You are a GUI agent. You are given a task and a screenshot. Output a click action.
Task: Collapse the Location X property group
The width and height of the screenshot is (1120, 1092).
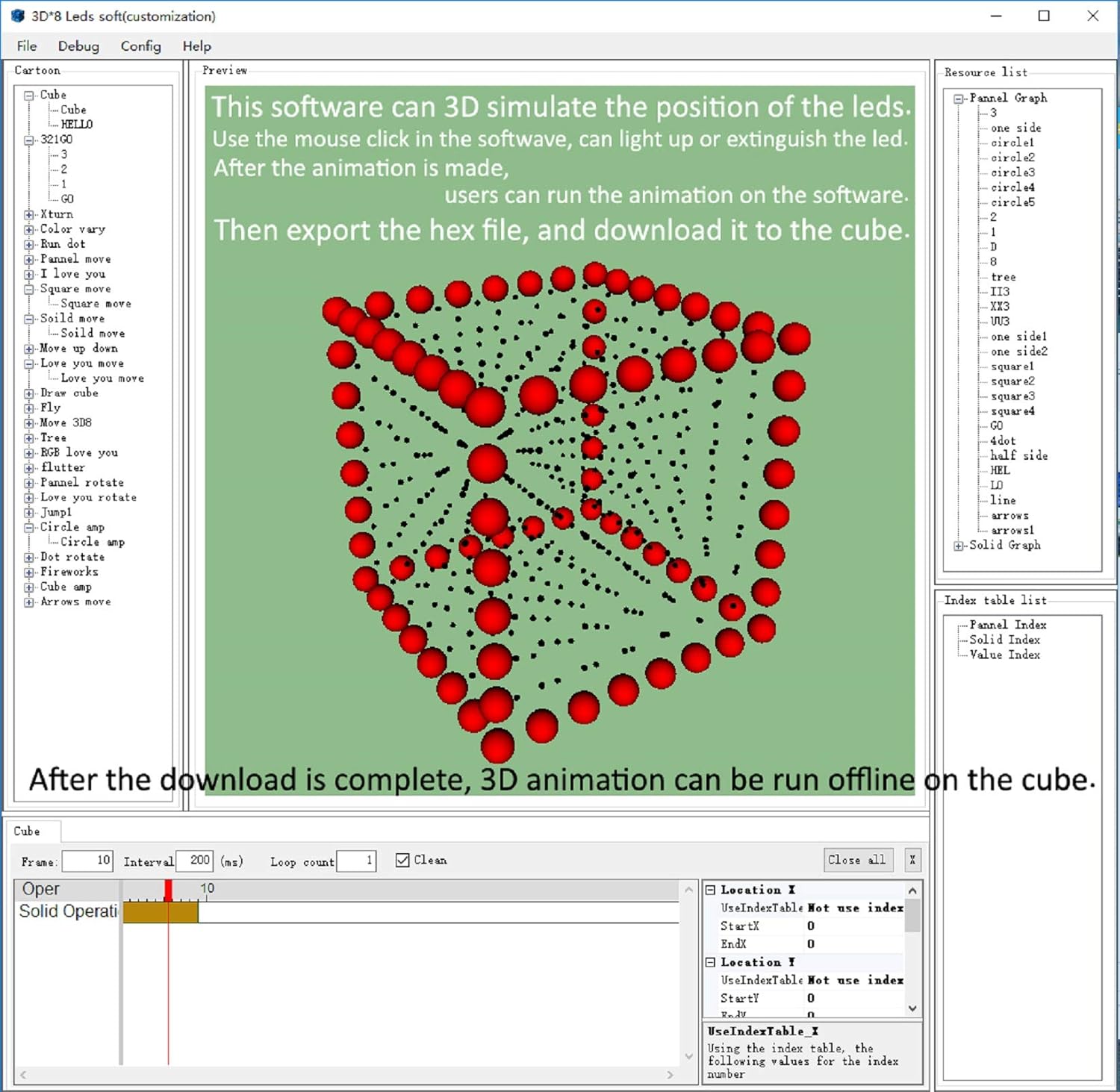[709, 889]
